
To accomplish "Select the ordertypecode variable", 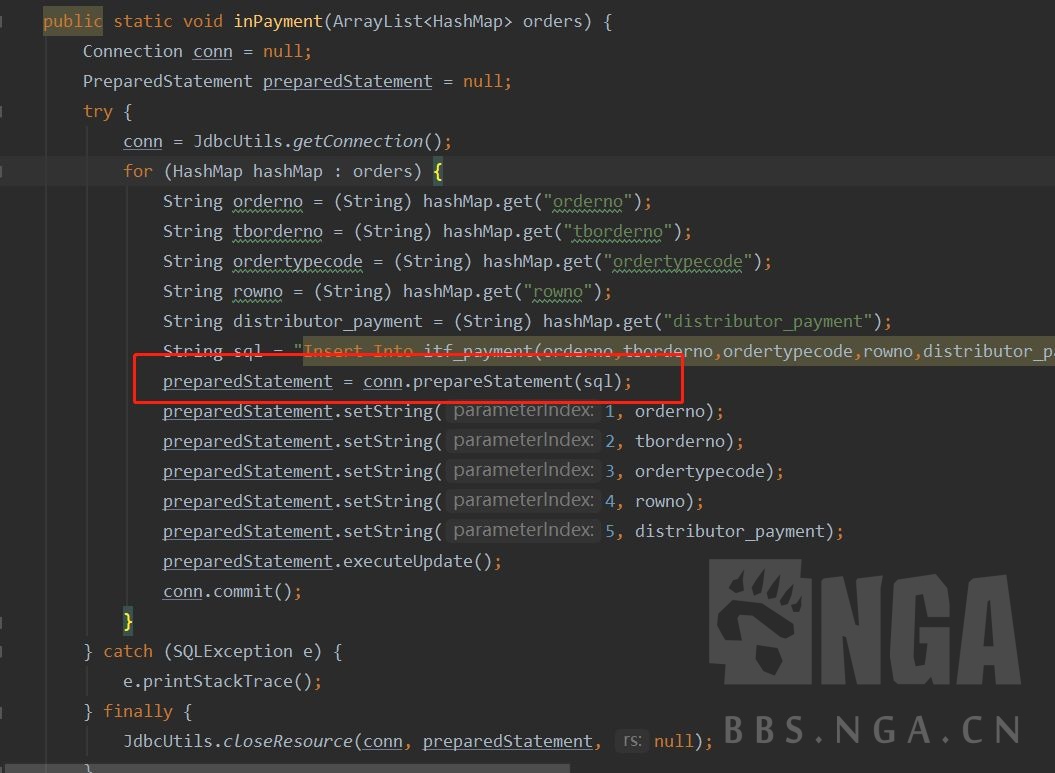I will coord(297,261).
